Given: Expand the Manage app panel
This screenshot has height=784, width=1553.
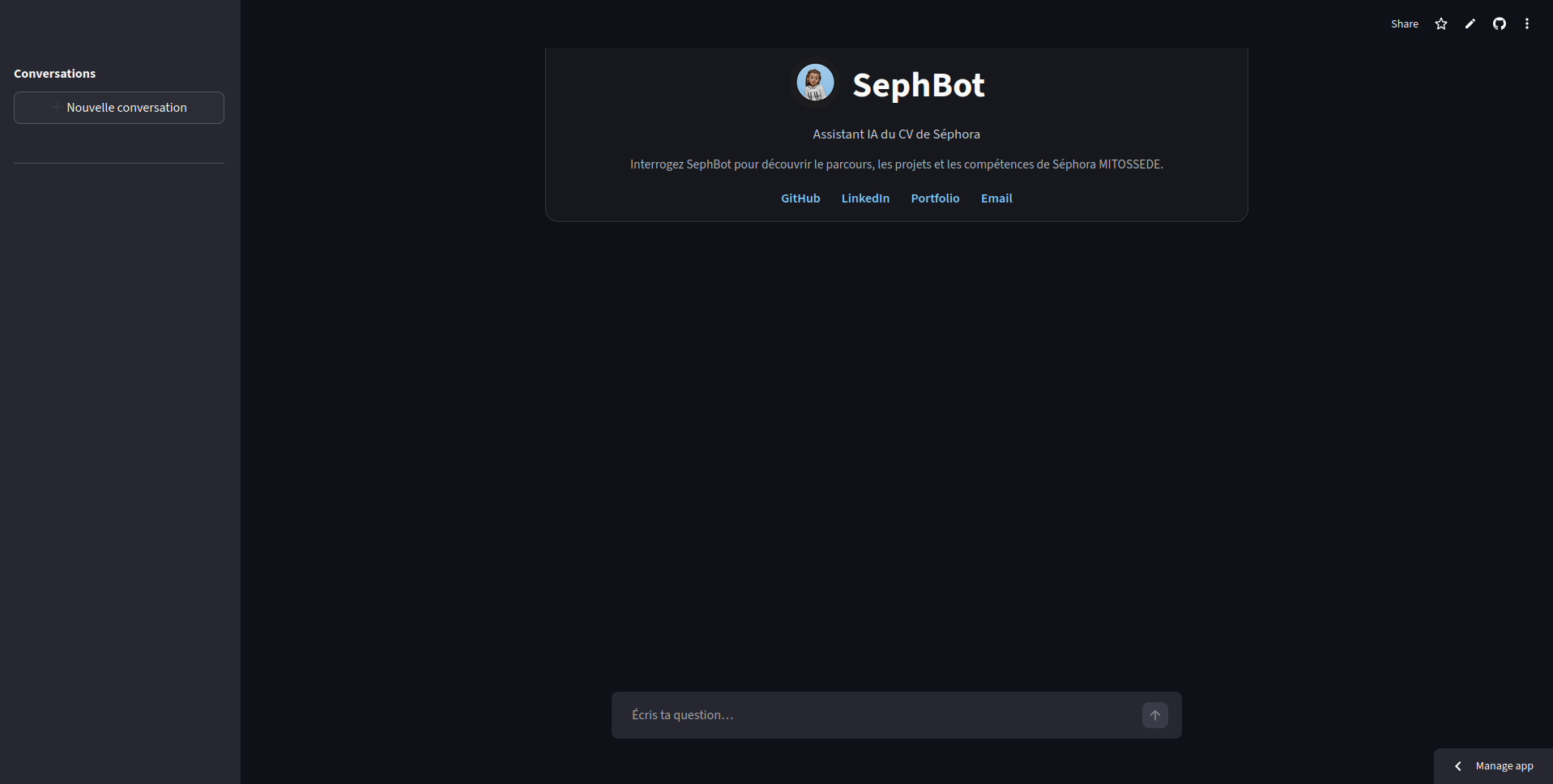Looking at the screenshot, I should tap(1503, 765).
